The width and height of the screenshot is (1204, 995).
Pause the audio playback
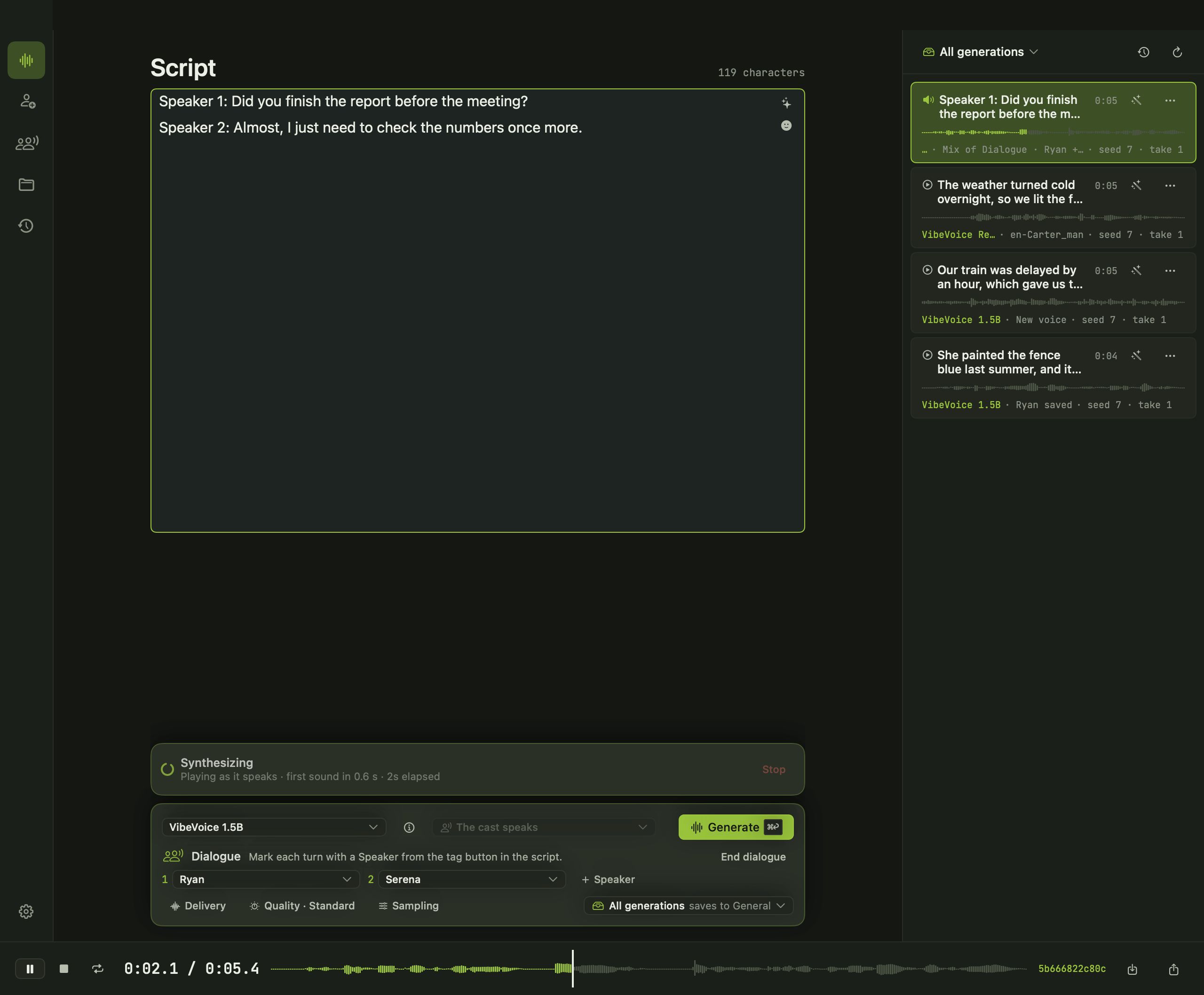[30, 969]
